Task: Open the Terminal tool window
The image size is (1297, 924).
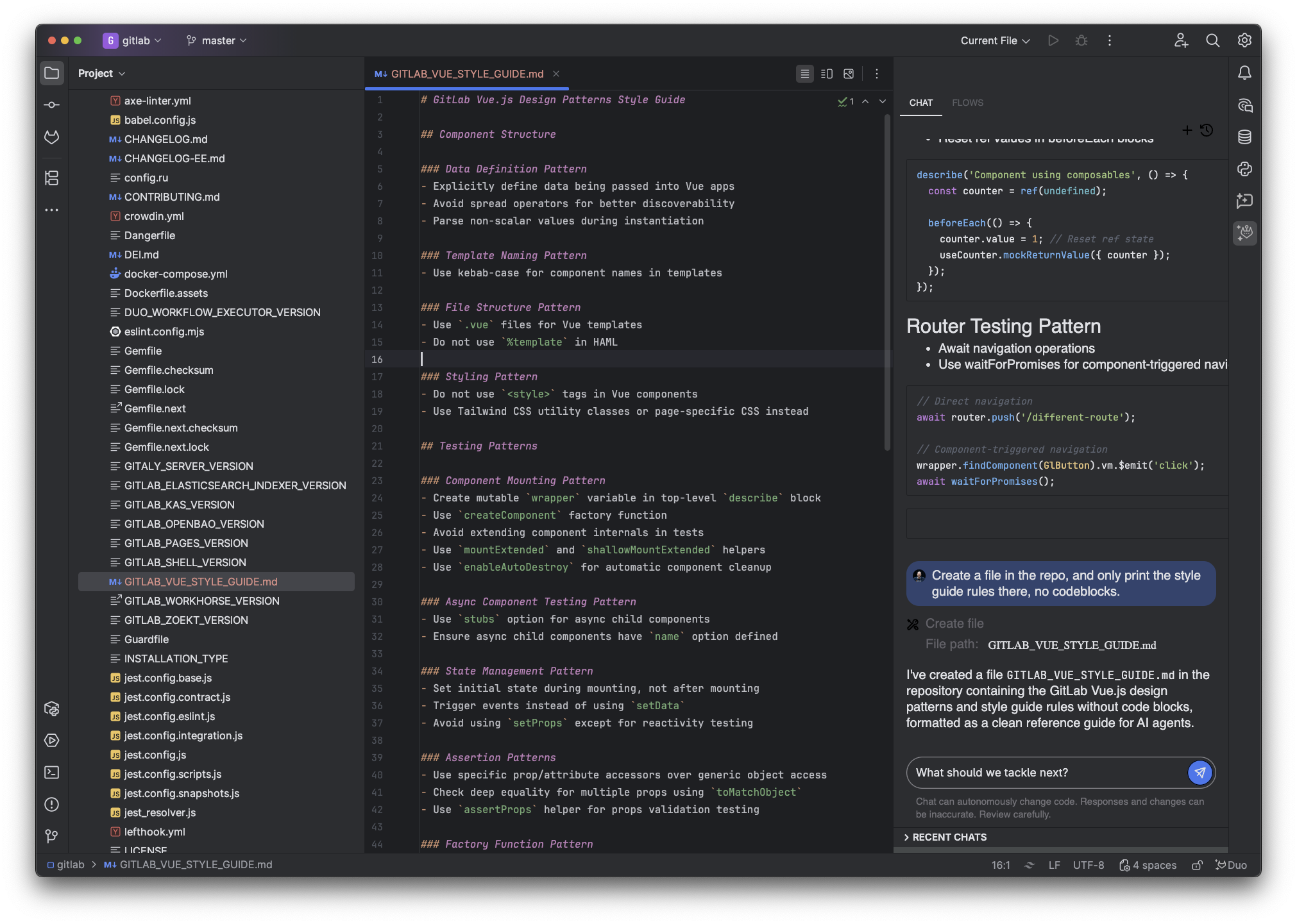Action: 52,773
